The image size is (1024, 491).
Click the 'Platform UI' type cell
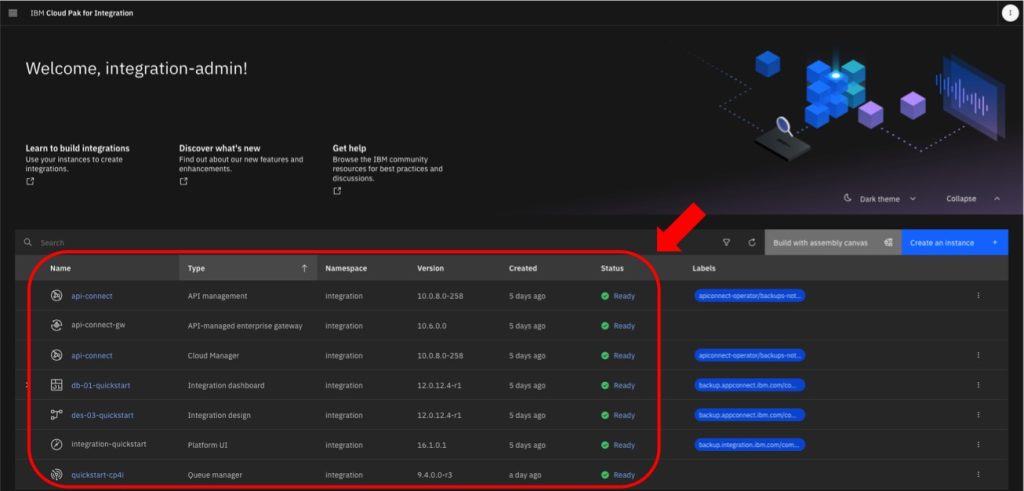tap(207, 445)
